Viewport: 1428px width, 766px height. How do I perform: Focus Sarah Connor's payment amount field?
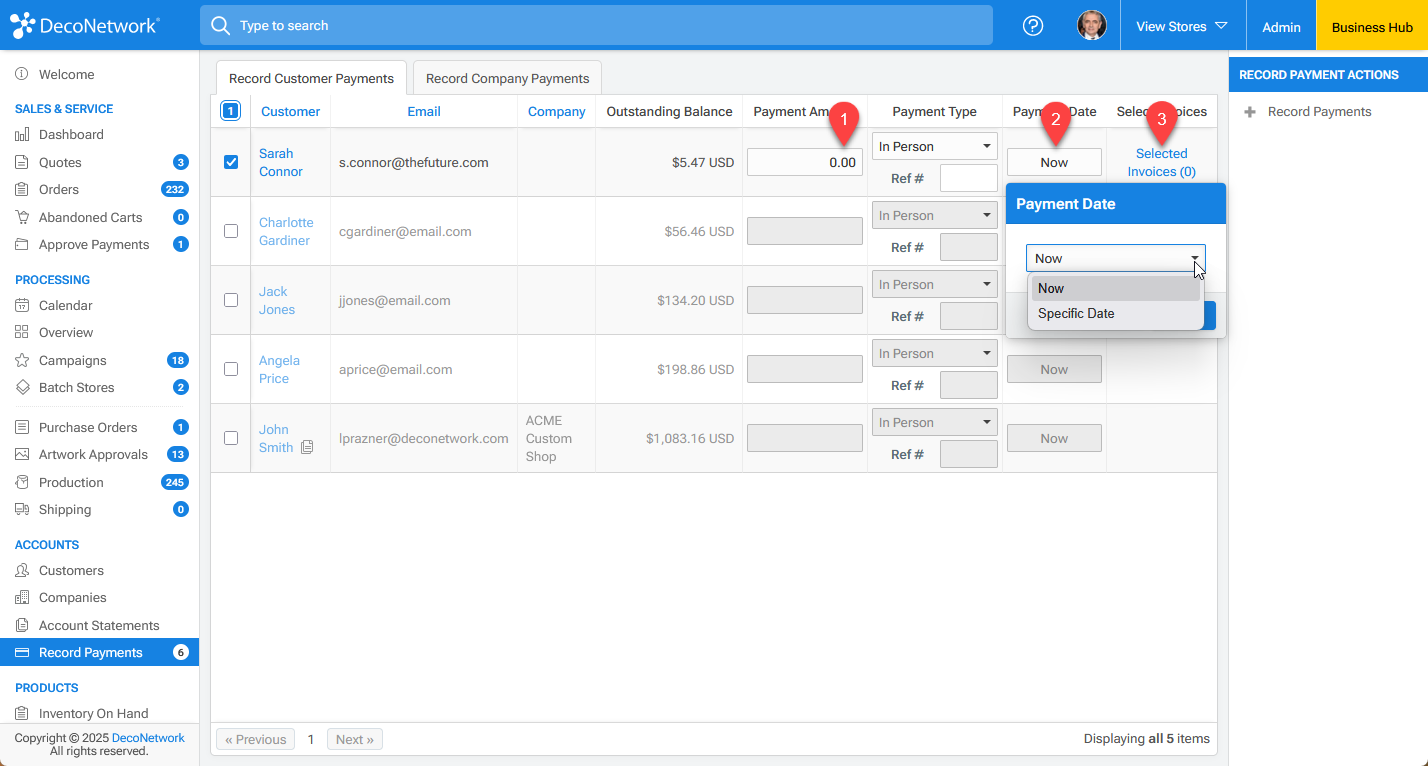[805, 162]
